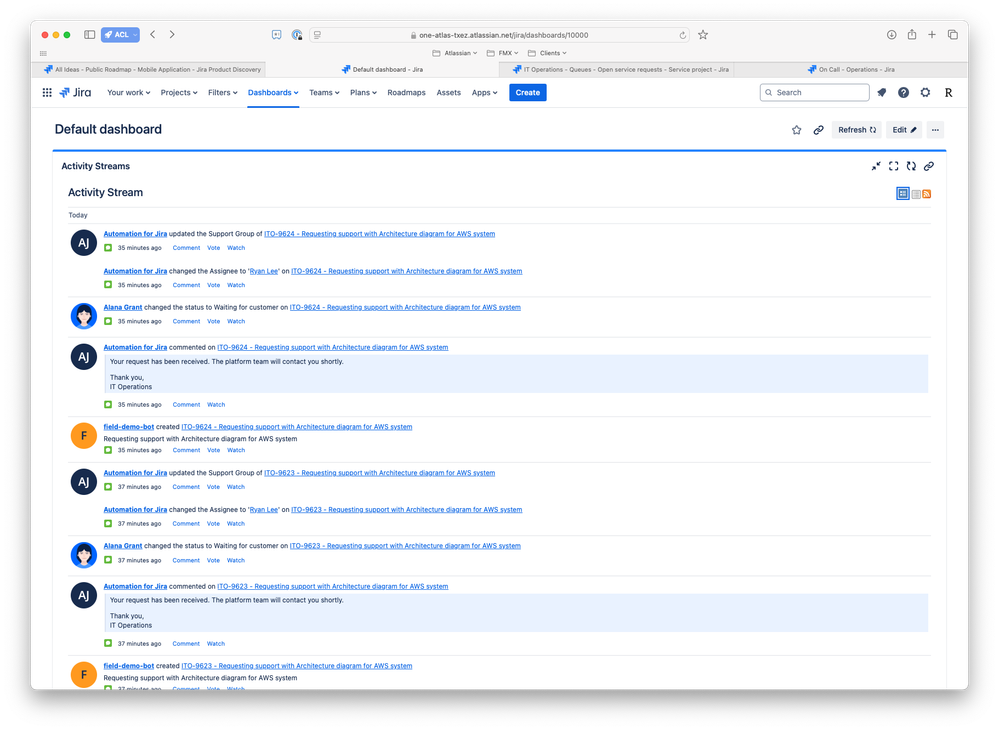The width and height of the screenshot is (999, 730).
Task: Minimize the Activity Streams gadget
Action: [876, 166]
